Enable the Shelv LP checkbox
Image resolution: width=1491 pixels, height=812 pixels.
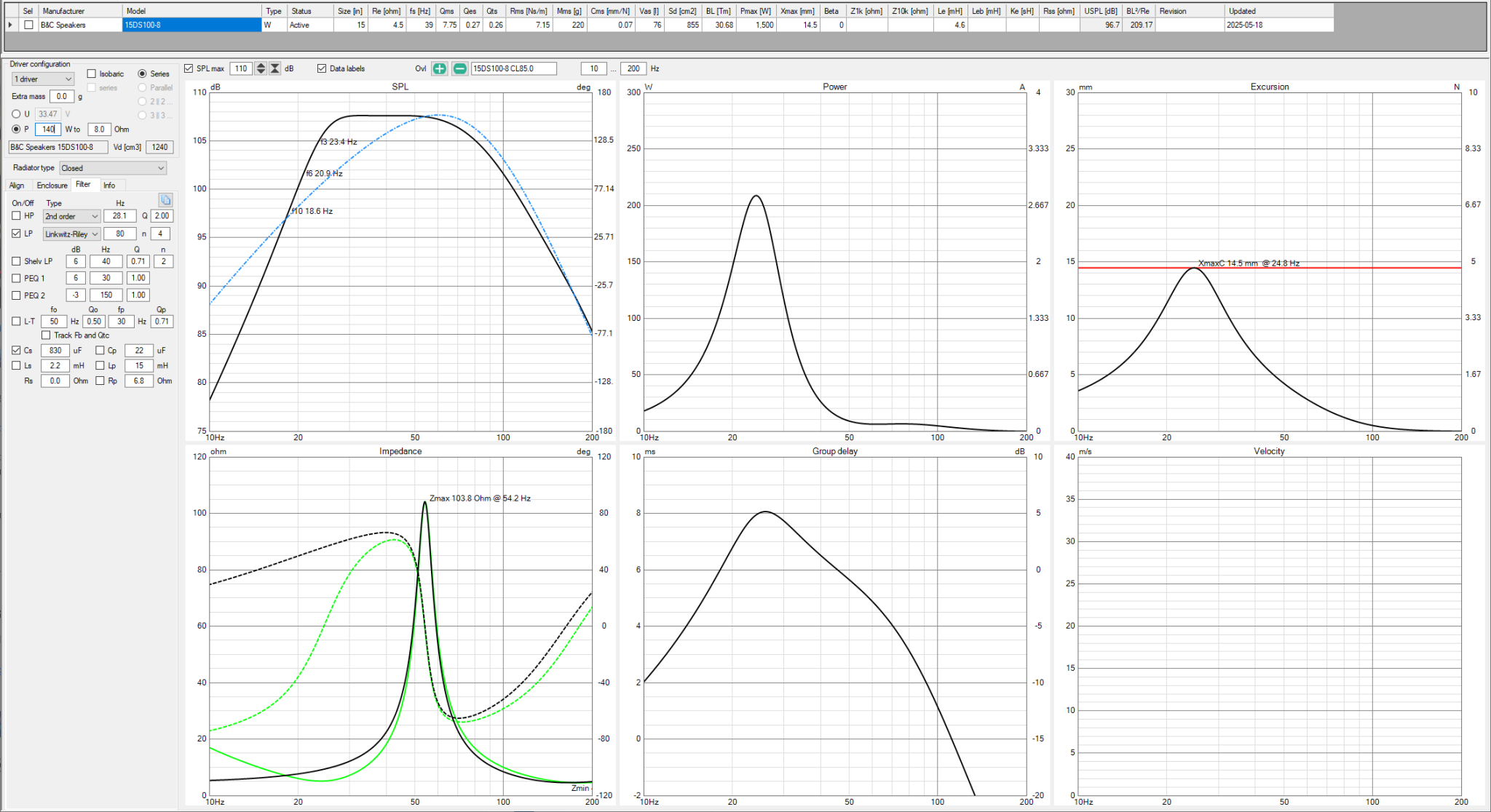[x=16, y=261]
